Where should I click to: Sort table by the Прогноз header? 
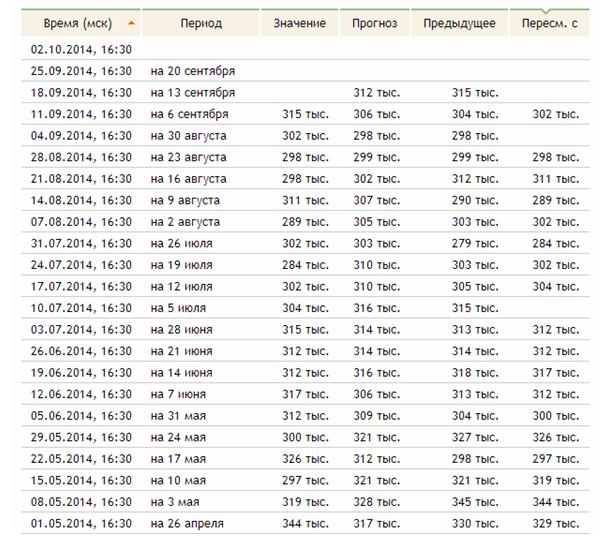(x=375, y=22)
